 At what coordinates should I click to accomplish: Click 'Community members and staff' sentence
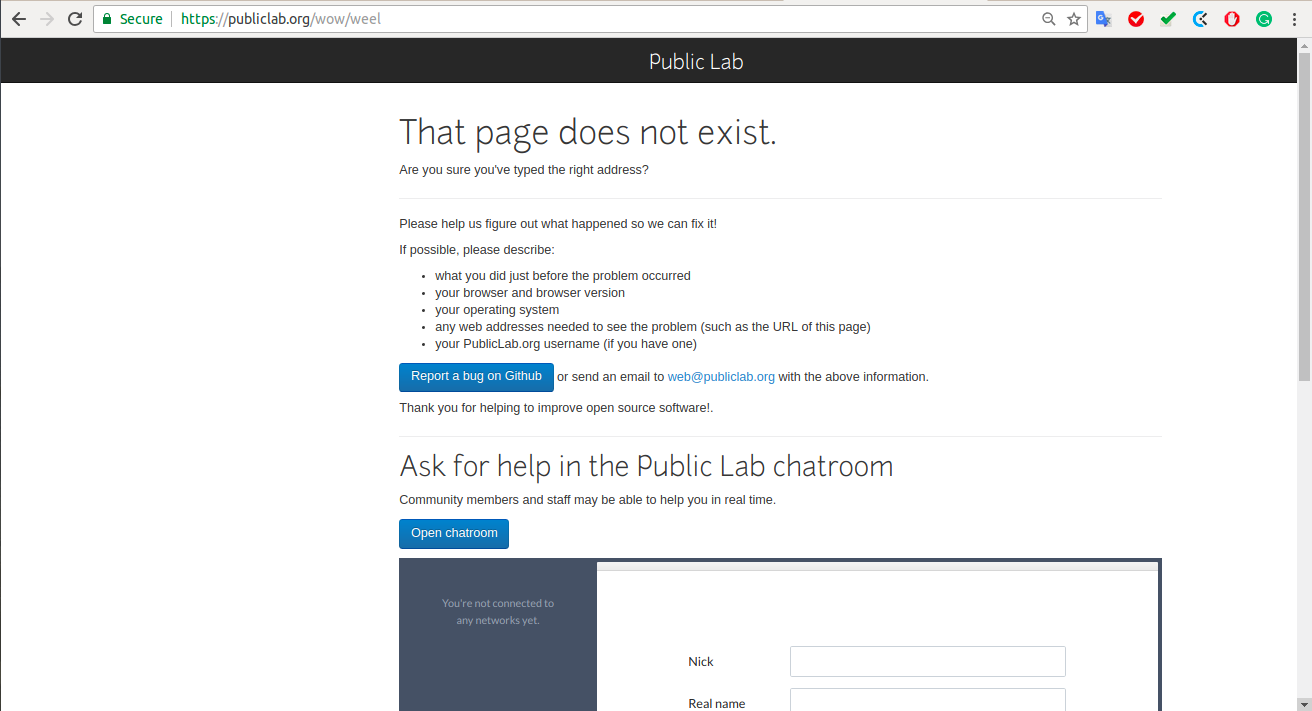[x=587, y=500]
